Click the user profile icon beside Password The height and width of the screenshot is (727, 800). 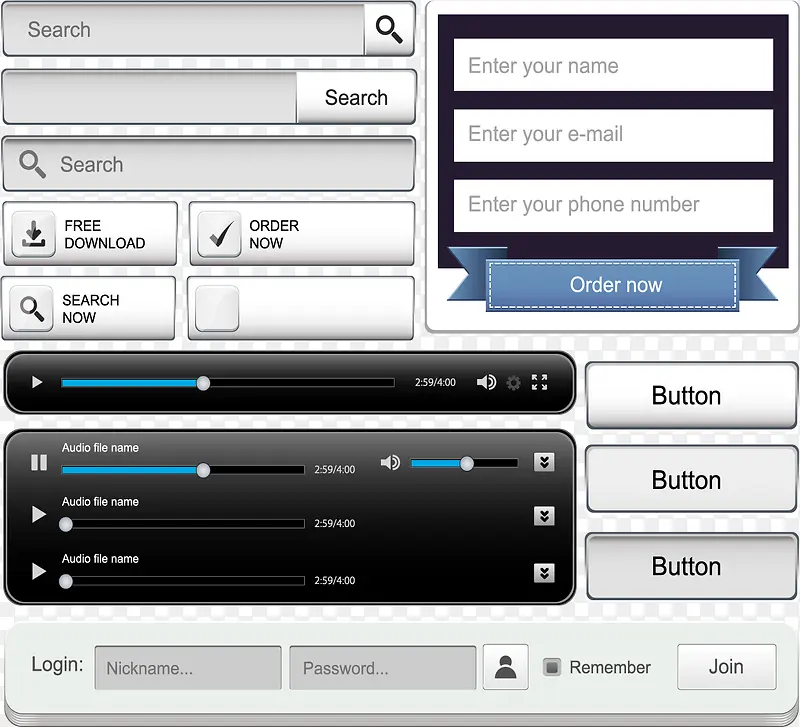pos(506,667)
